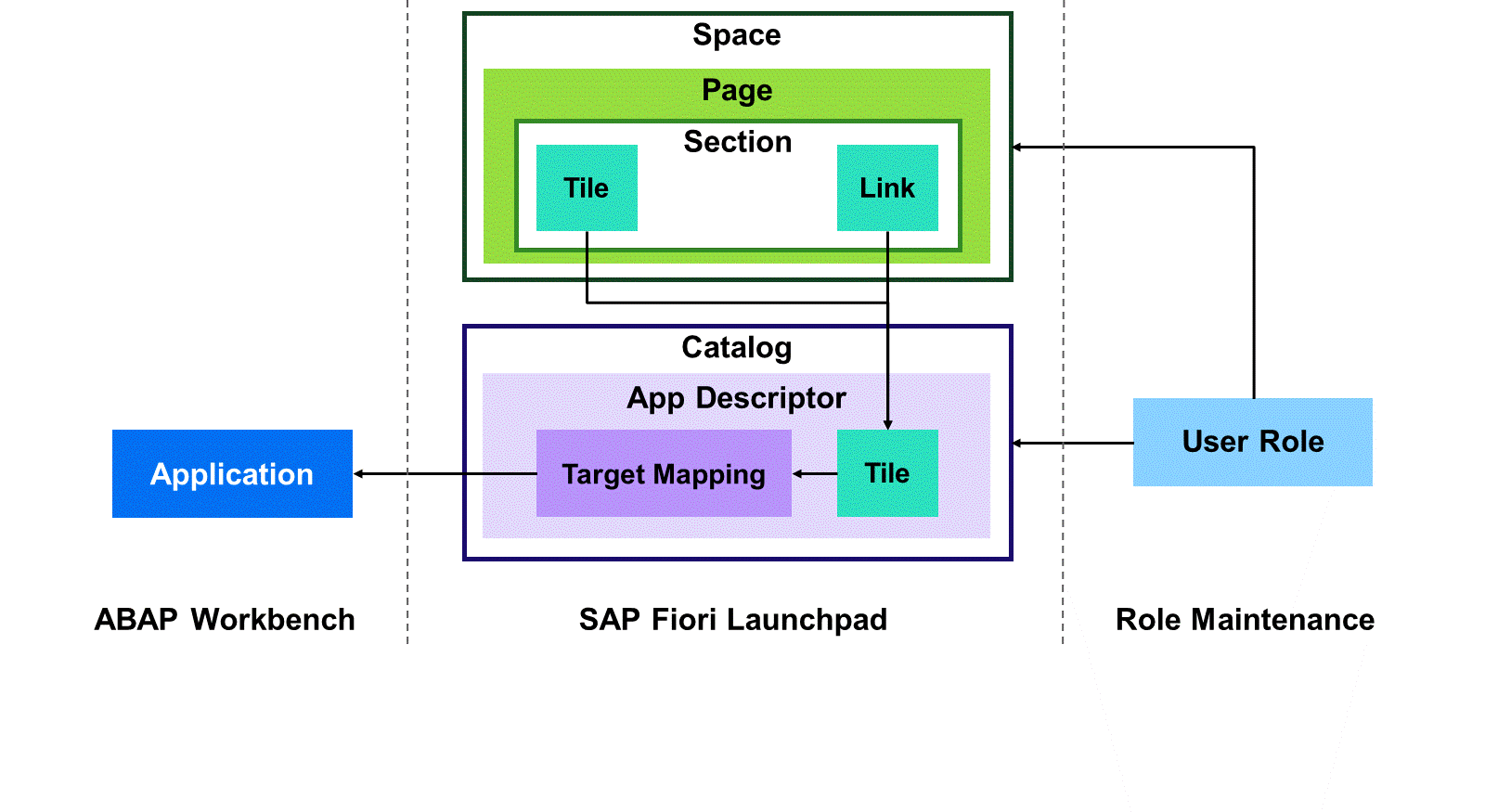1485x812 pixels.
Task: Select the light blue User Role box
Action: coord(1253,442)
